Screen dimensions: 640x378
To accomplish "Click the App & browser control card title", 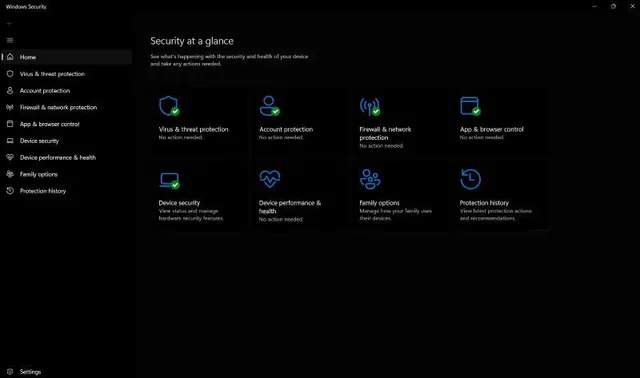I will 491,129.
